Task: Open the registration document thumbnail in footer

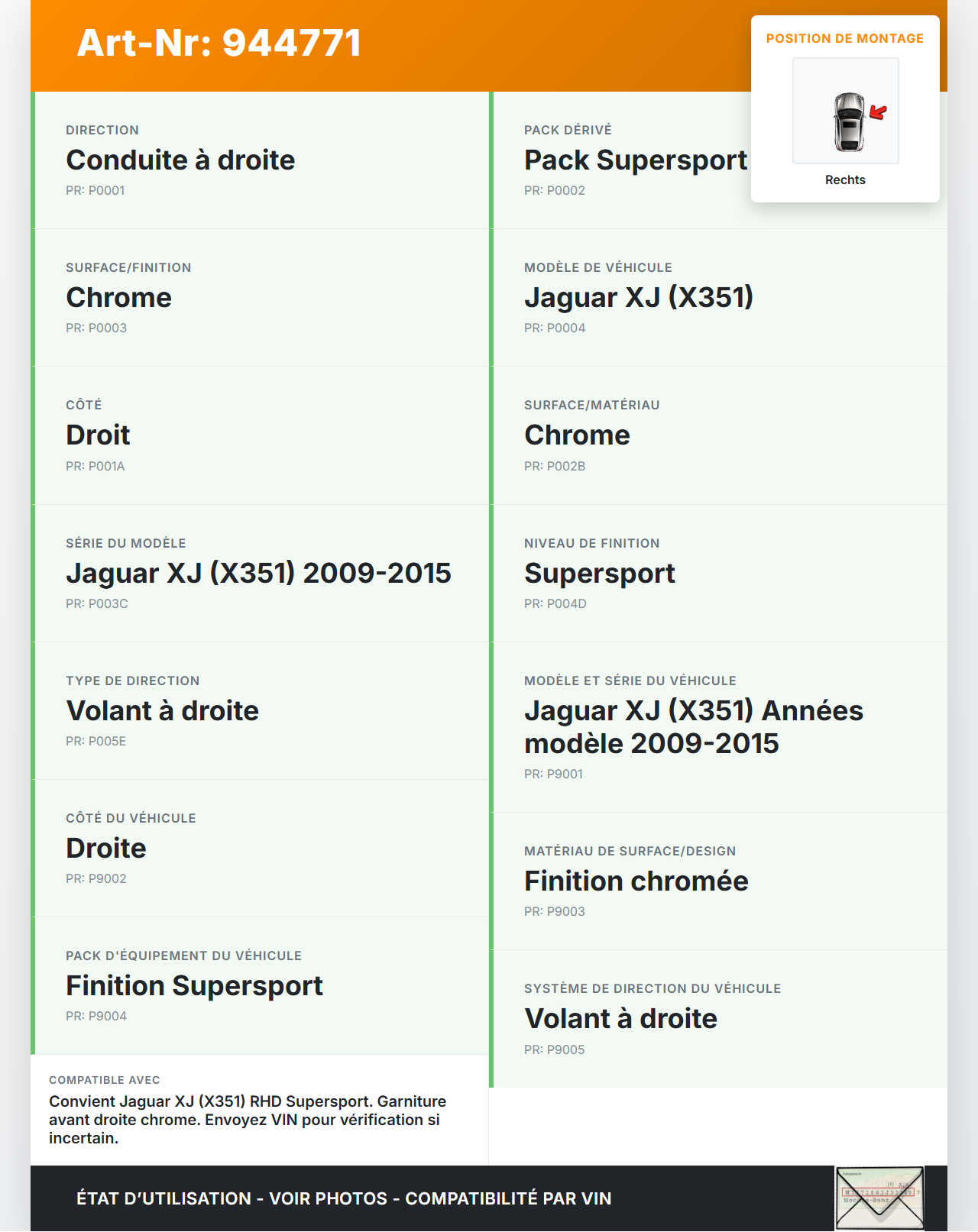Action: point(879,1198)
